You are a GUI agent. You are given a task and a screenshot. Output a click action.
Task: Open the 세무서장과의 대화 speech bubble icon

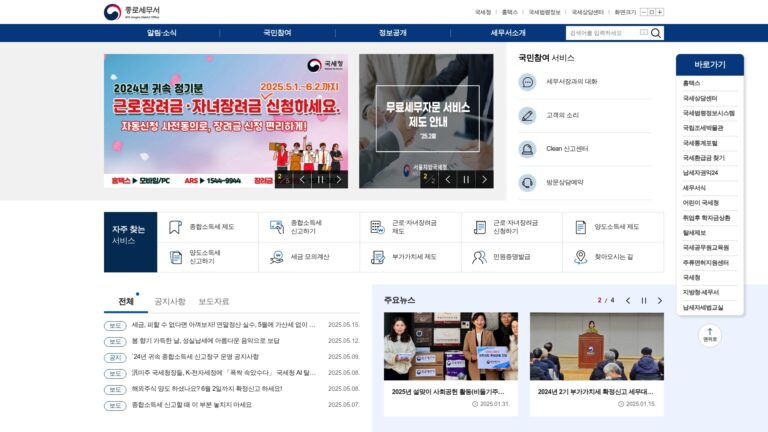pos(527,82)
